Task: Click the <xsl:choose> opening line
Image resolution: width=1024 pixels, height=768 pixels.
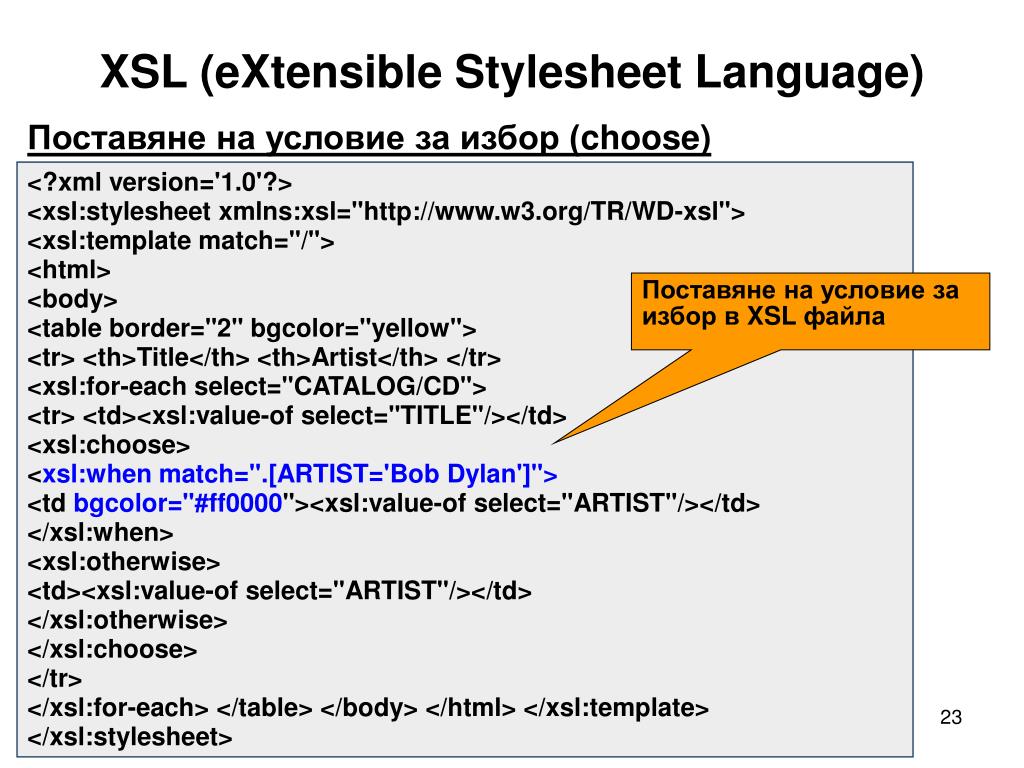Action: click(x=108, y=445)
